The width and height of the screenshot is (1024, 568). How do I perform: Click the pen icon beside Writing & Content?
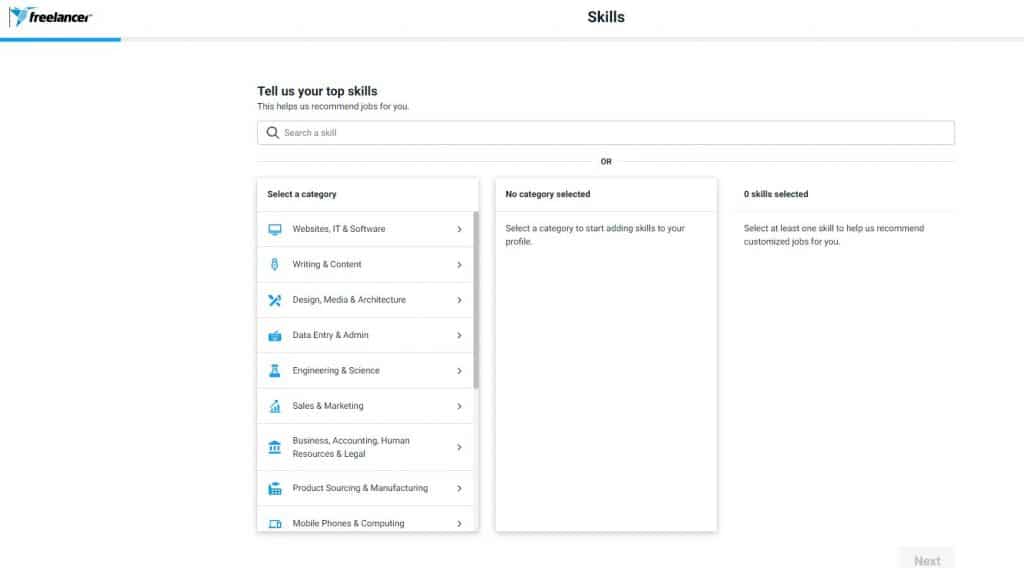pos(275,265)
